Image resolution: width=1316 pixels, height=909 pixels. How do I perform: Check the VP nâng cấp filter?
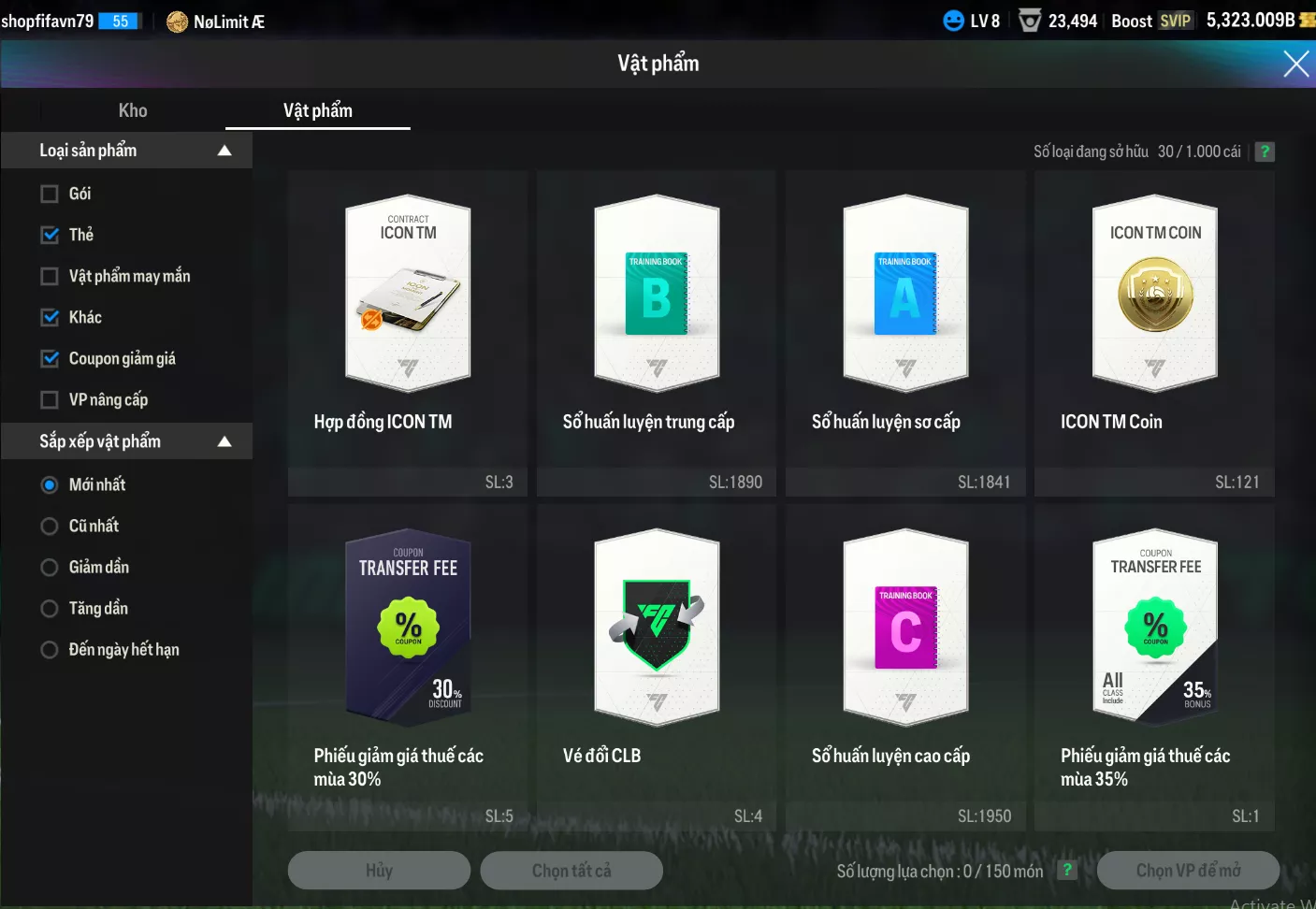[x=50, y=399]
